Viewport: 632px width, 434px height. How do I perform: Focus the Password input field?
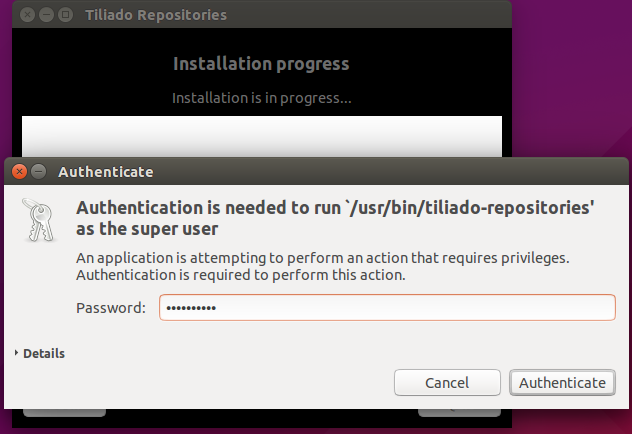(387, 307)
